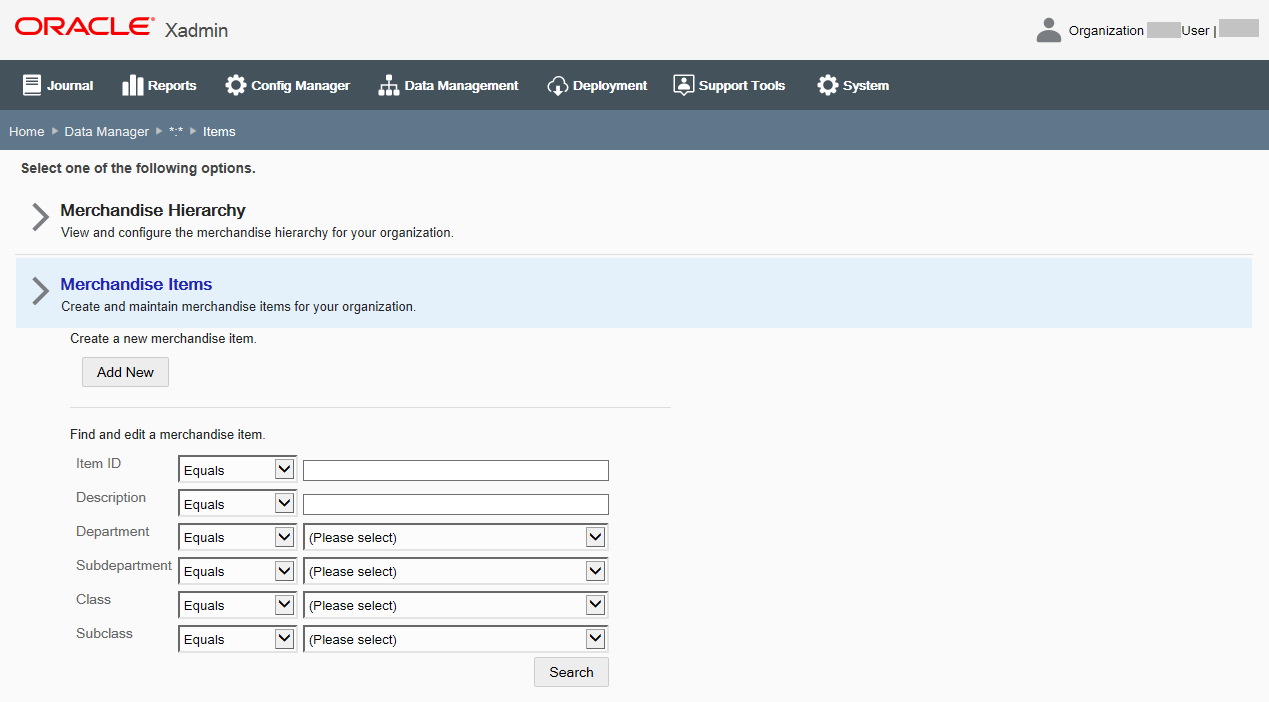Click the Deployment cloud download icon

coord(558,85)
